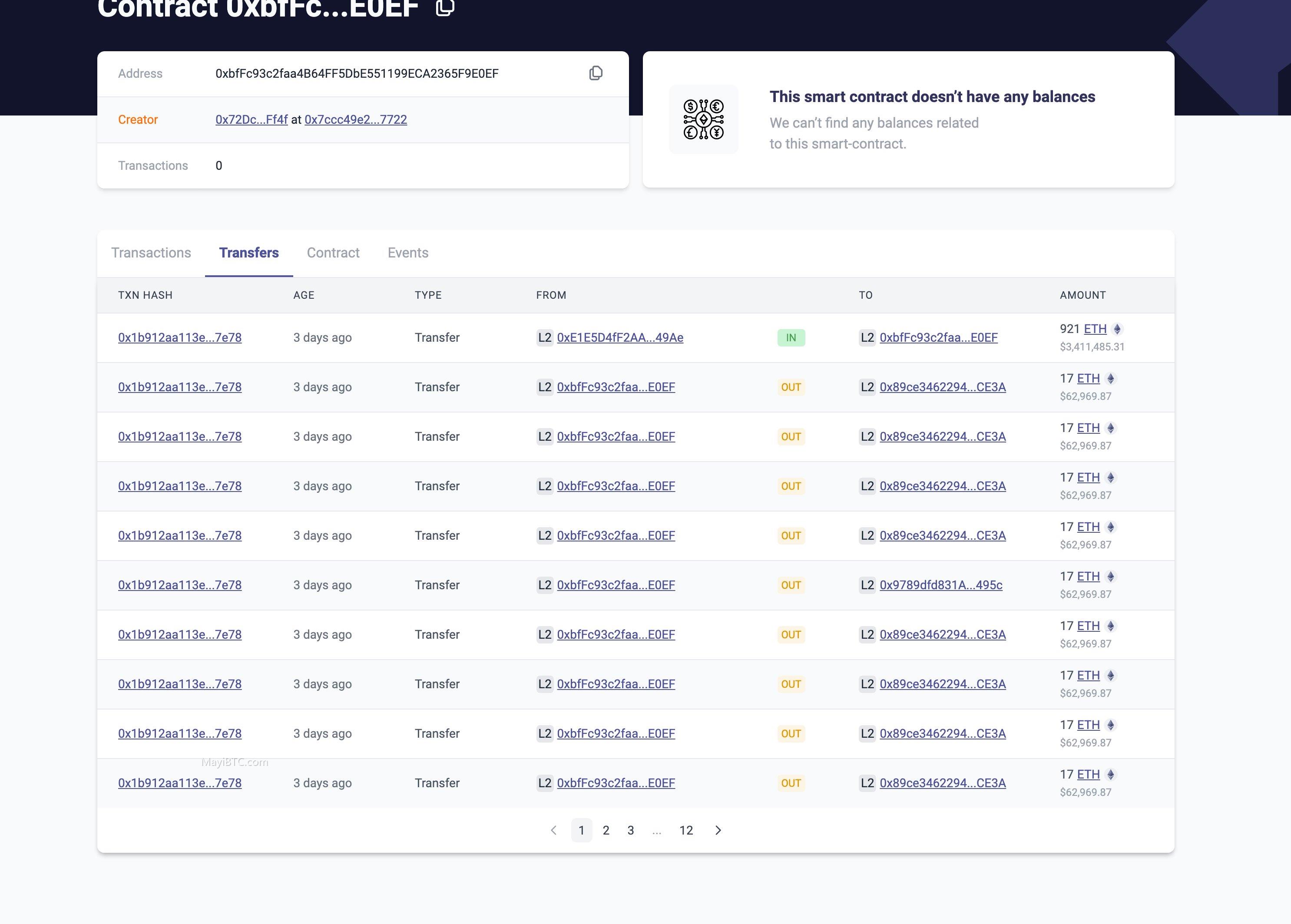Open the Events tab
1291x924 pixels.
[407, 253]
